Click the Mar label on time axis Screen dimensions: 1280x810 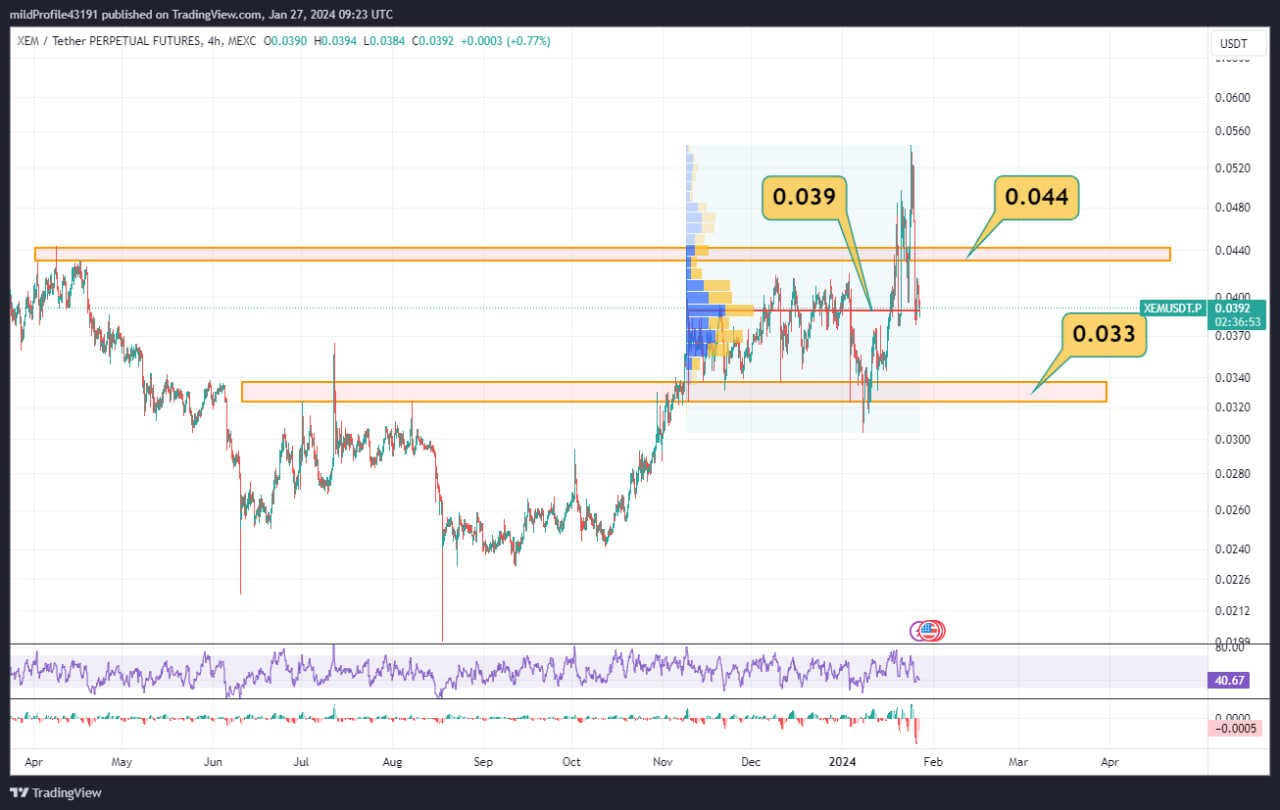1018,762
